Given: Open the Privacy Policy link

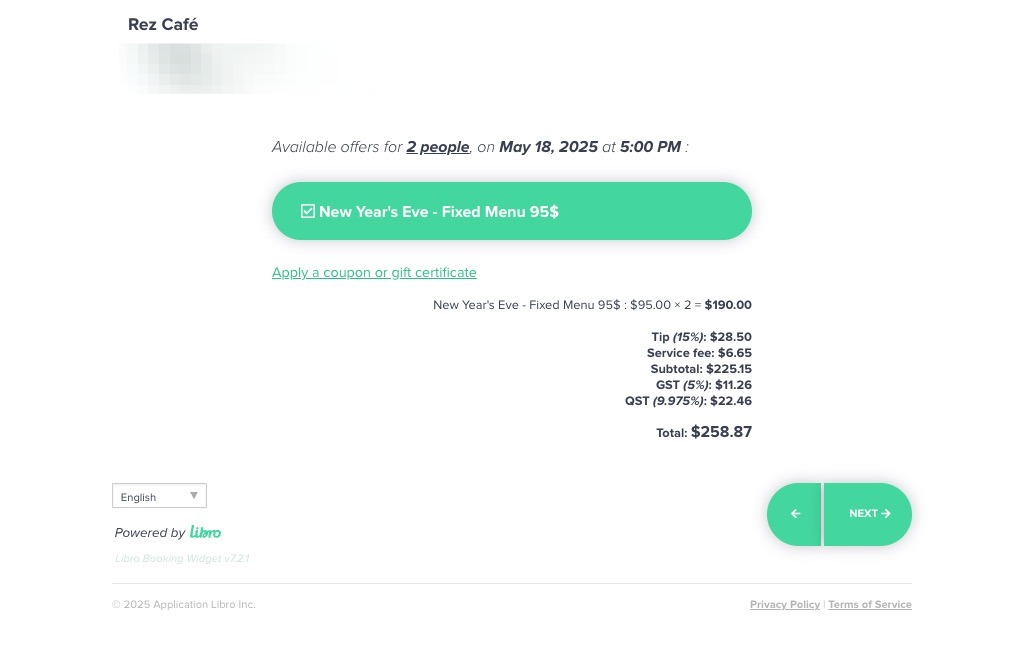Looking at the screenshot, I should tap(784, 605).
